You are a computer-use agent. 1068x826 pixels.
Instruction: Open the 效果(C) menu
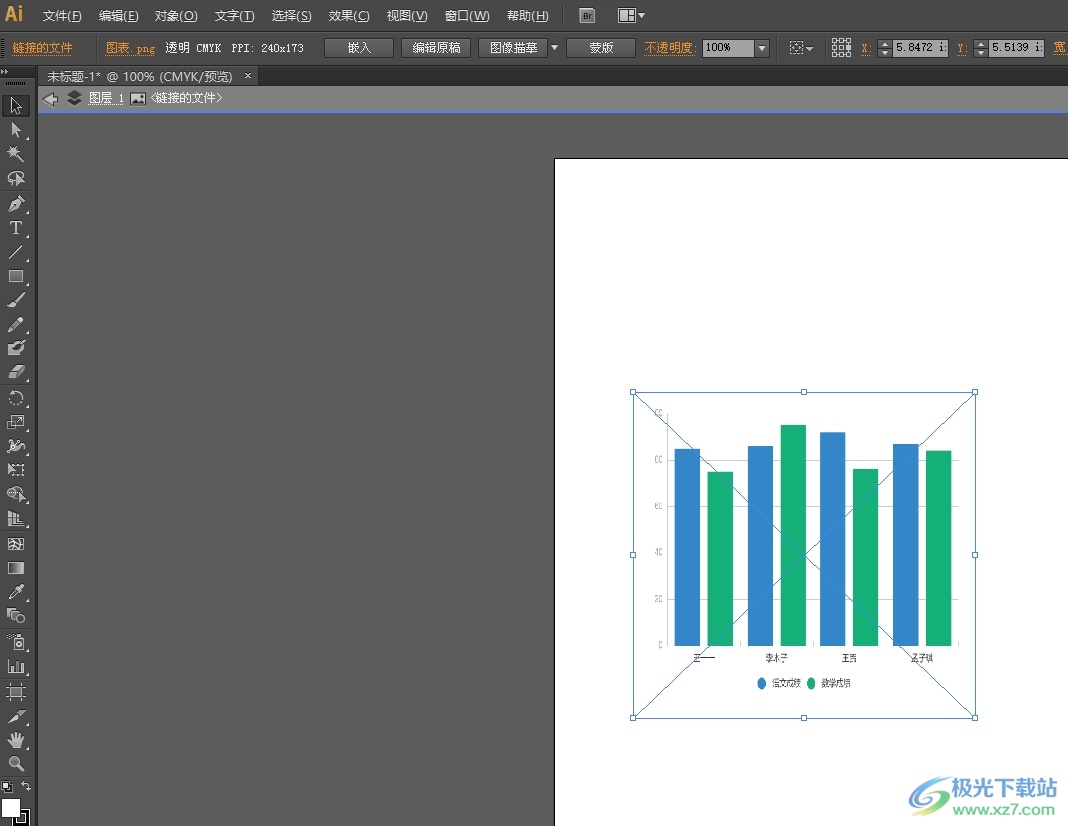(349, 16)
